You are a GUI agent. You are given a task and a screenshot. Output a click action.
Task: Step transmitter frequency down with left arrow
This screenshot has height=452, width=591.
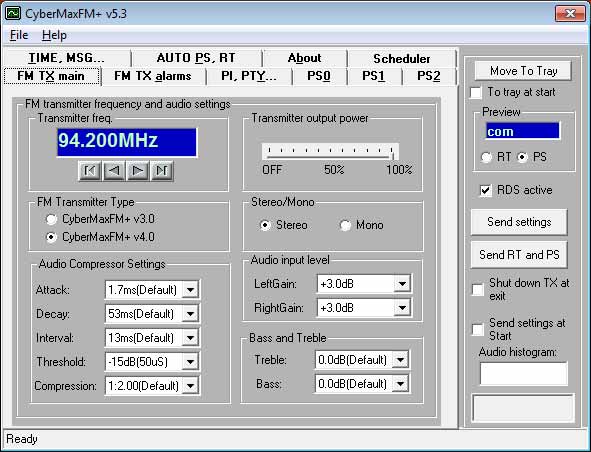(x=114, y=171)
